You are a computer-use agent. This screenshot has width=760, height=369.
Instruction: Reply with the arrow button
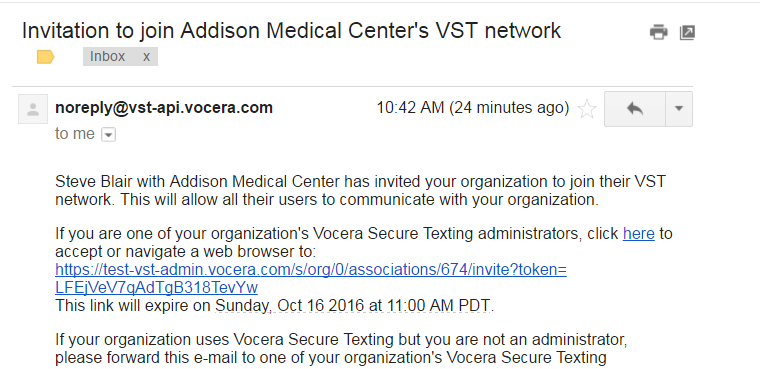pos(635,109)
